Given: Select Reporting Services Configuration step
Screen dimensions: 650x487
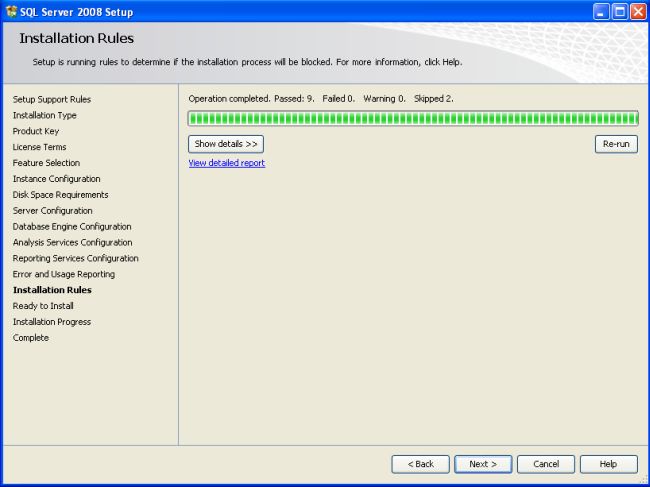Looking at the screenshot, I should [75, 258].
